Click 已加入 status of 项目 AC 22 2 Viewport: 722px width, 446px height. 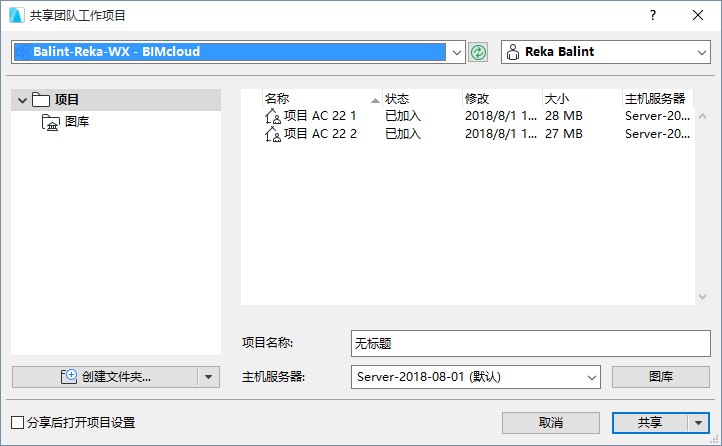click(403, 134)
